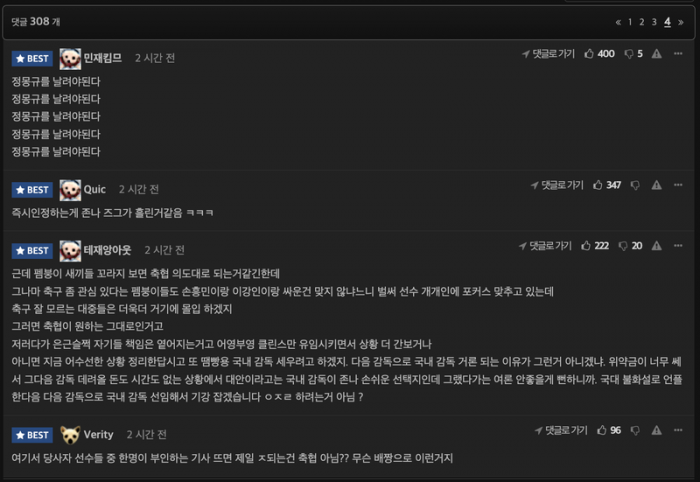
Task: Jump to the first page with « arrow
Action: [x=618, y=21]
